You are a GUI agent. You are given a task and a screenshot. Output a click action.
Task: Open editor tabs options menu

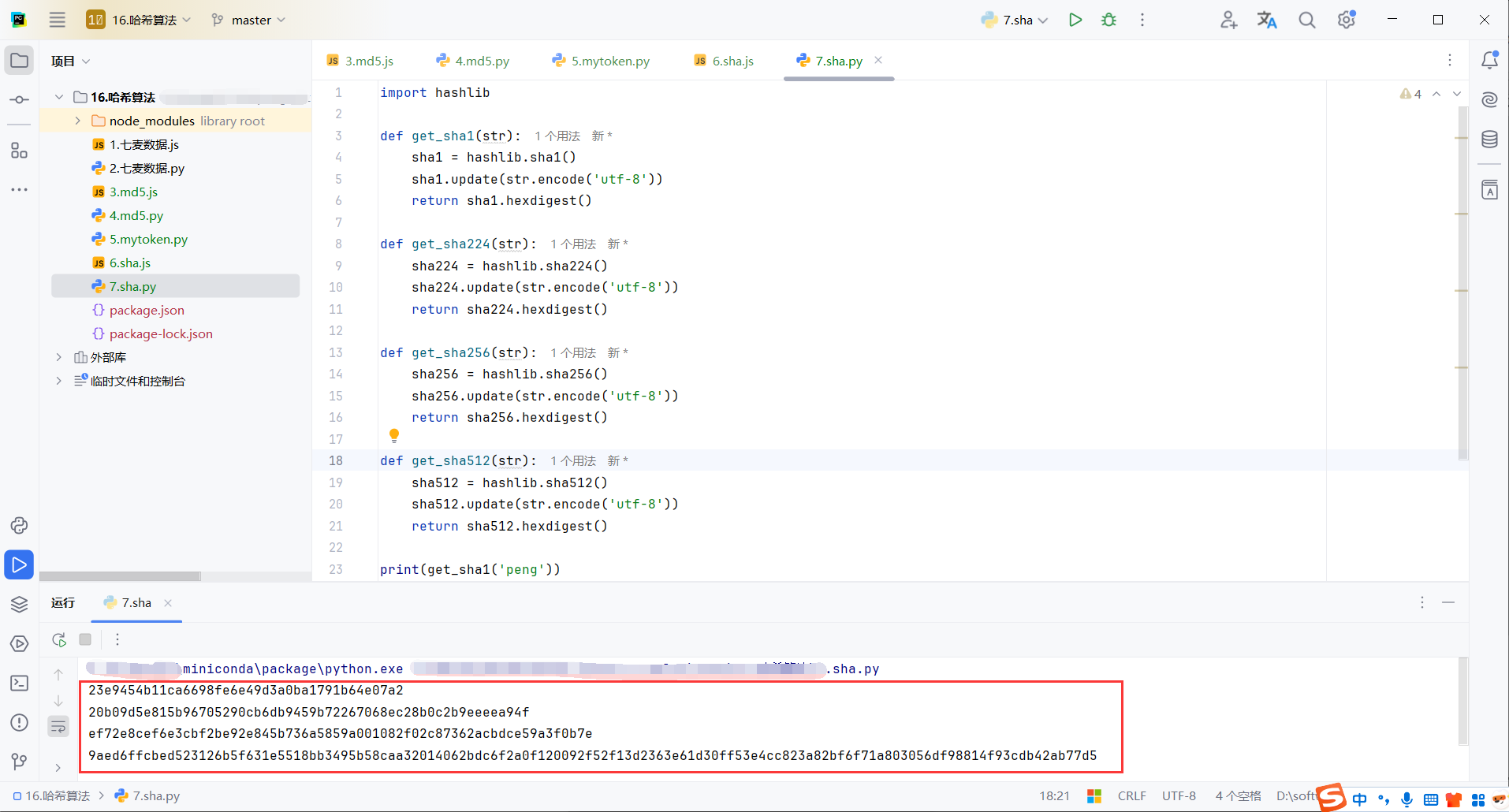[1450, 61]
